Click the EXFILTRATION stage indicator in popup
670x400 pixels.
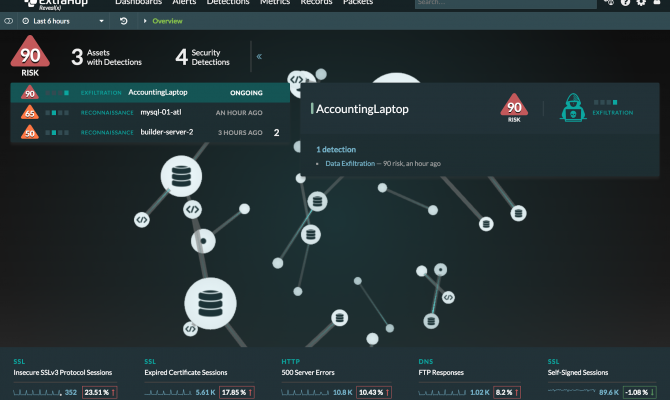tap(613, 108)
